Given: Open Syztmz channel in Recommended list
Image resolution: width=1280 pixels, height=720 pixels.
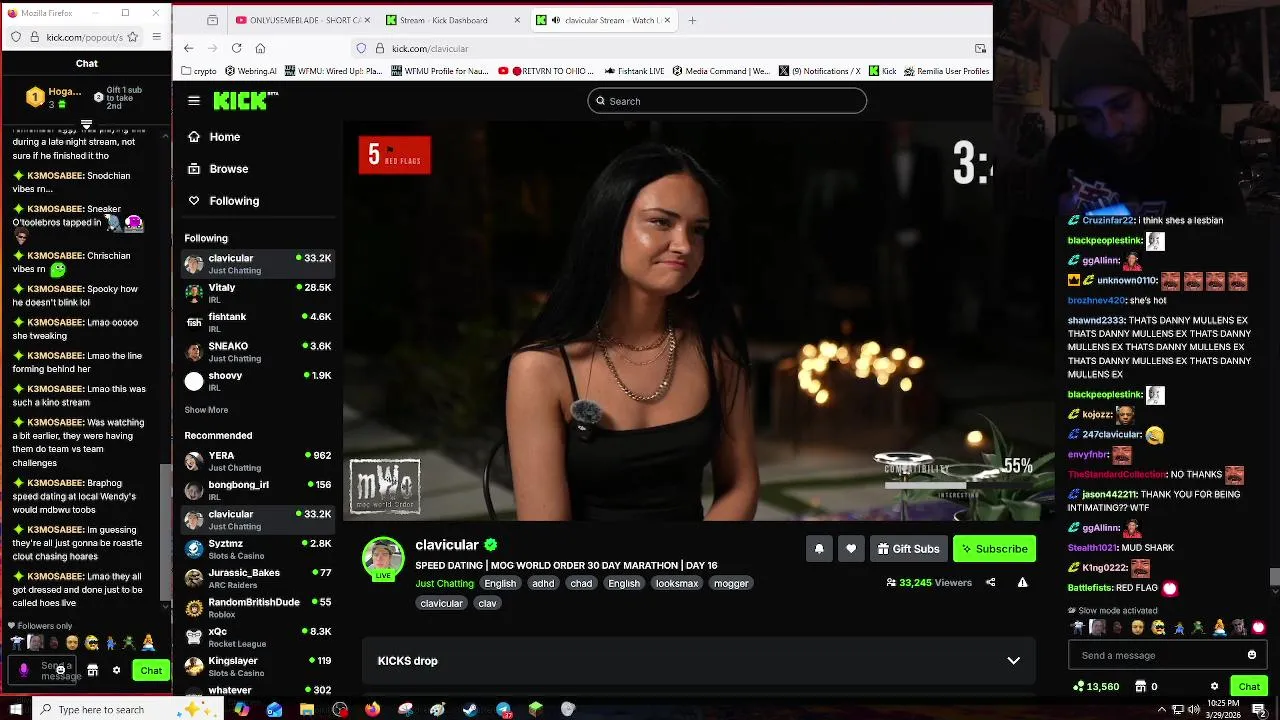Looking at the screenshot, I should (x=258, y=549).
